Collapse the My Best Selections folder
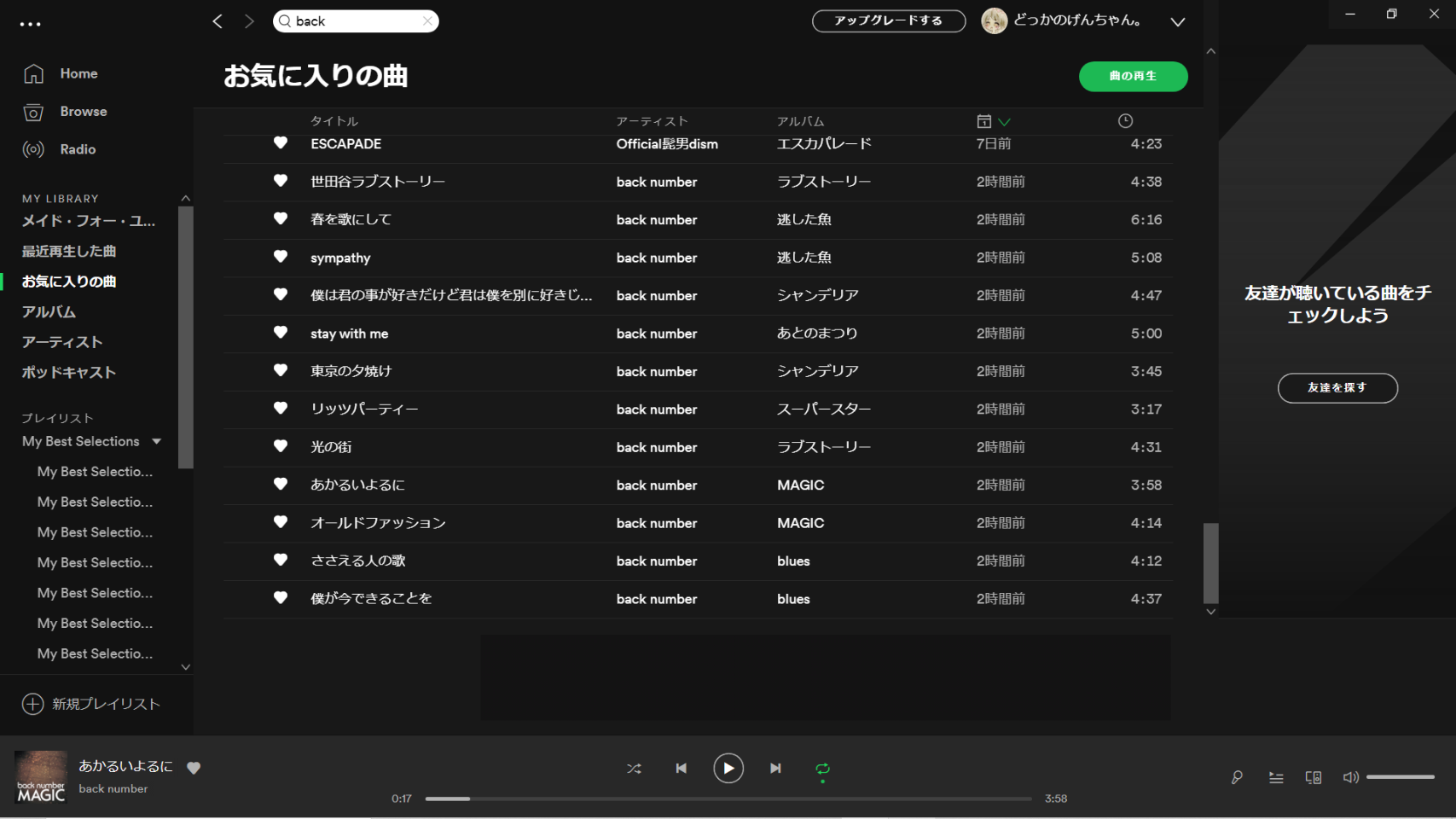This screenshot has height=819, width=1456. pos(157,441)
